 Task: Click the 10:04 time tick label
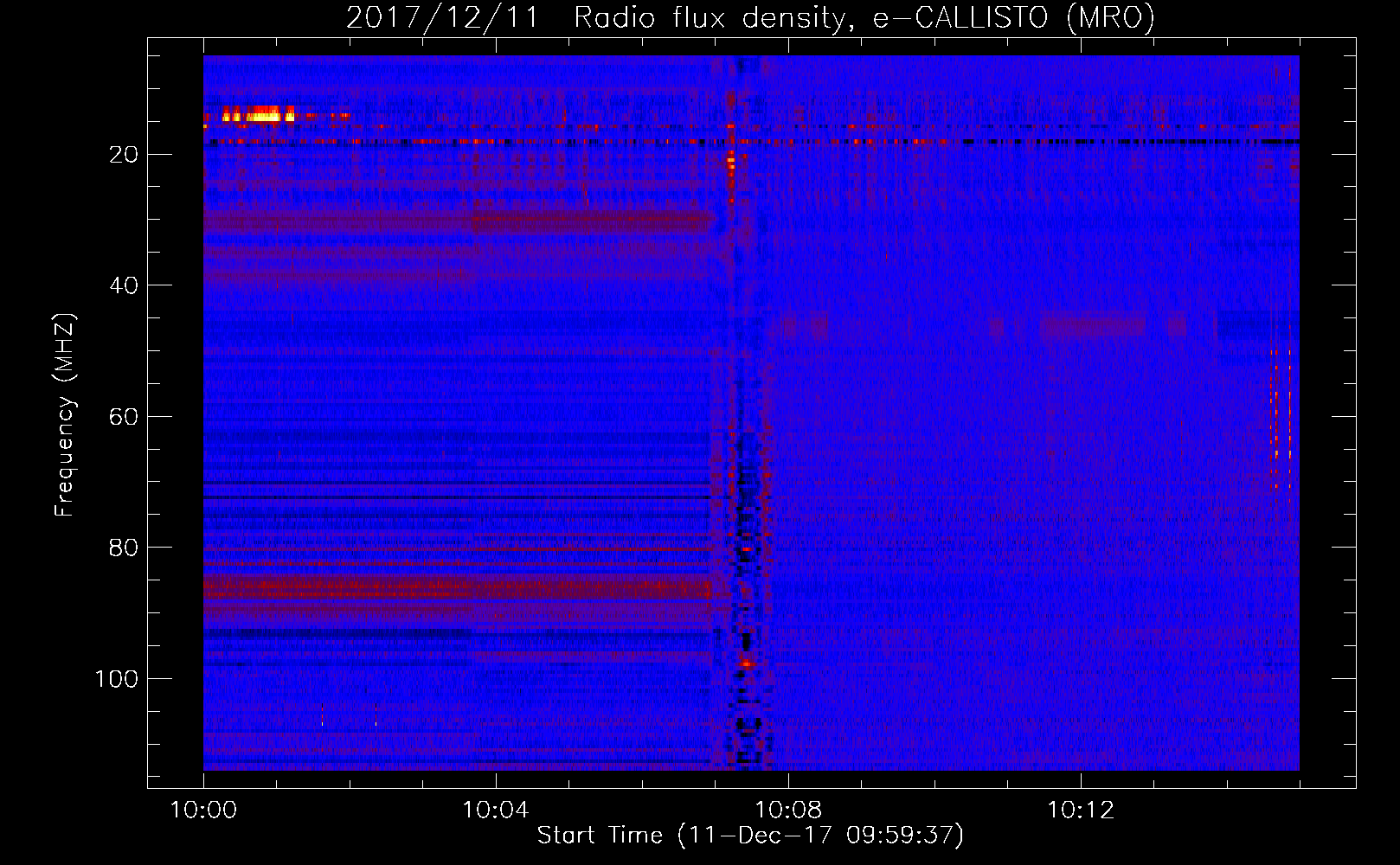[495, 811]
